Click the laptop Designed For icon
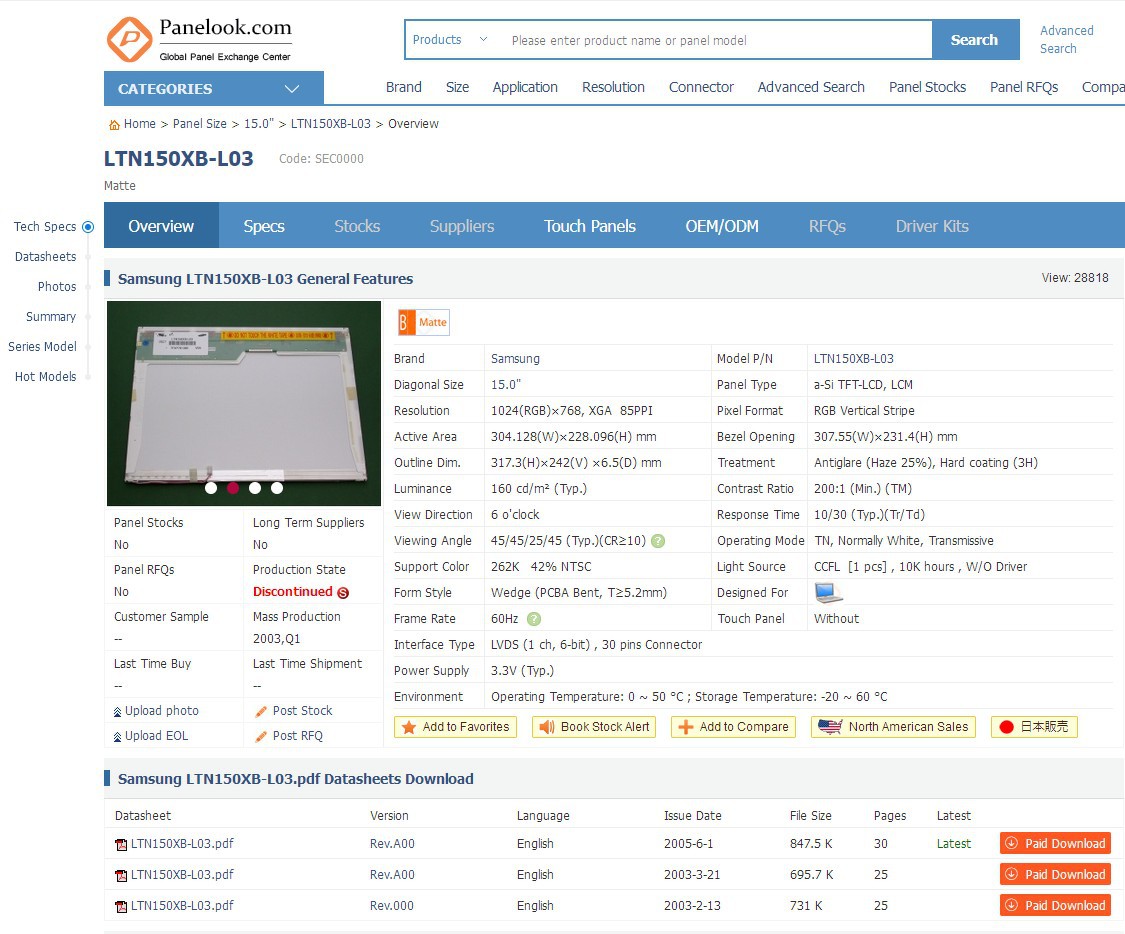Screen dimensions: 1125x934 coord(828,593)
